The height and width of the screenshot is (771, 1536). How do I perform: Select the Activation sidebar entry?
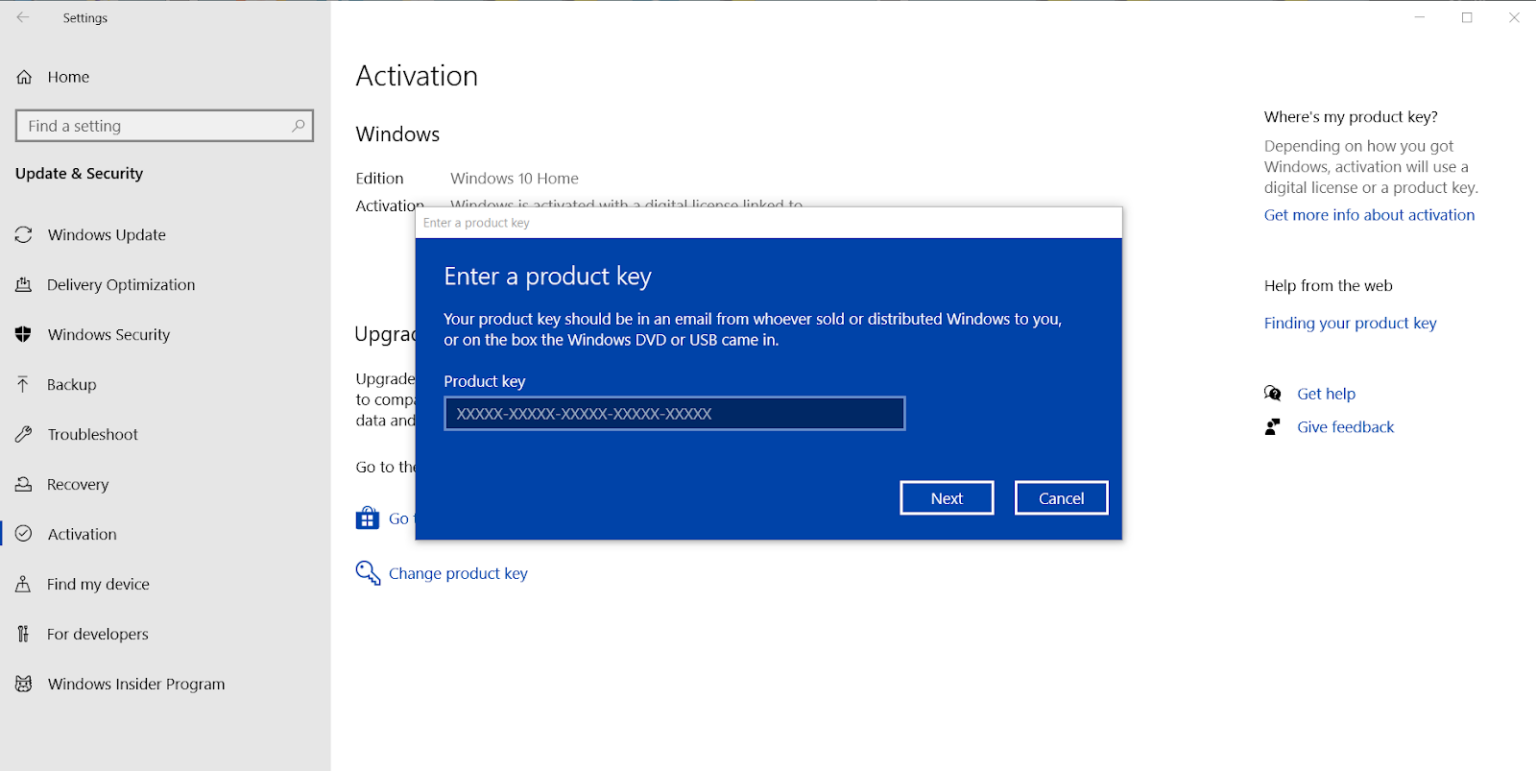pyautogui.click(x=82, y=534)
